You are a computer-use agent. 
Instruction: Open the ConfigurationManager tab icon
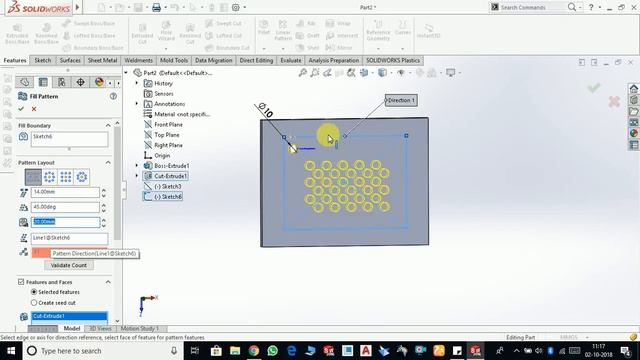[62, 82]
